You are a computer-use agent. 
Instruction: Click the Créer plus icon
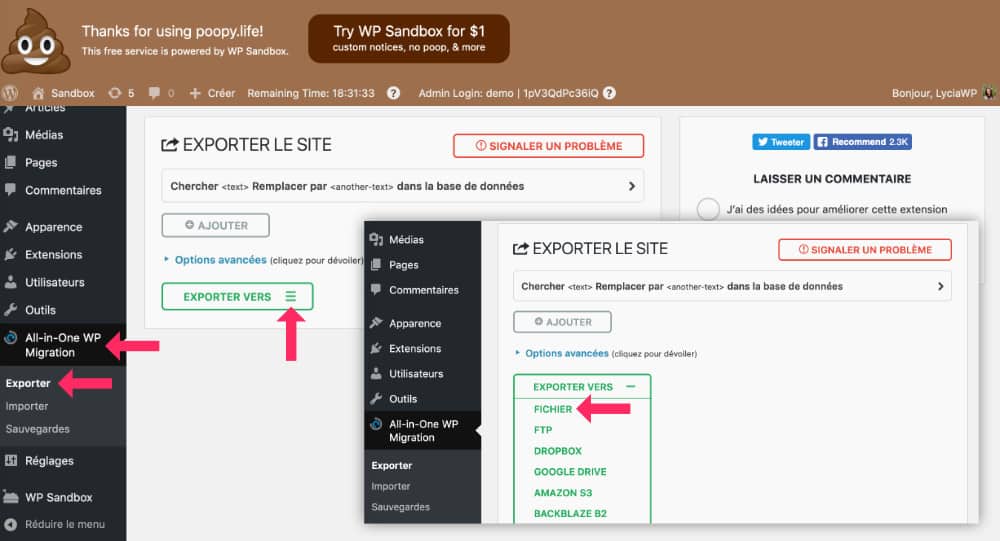click(195, 93)
